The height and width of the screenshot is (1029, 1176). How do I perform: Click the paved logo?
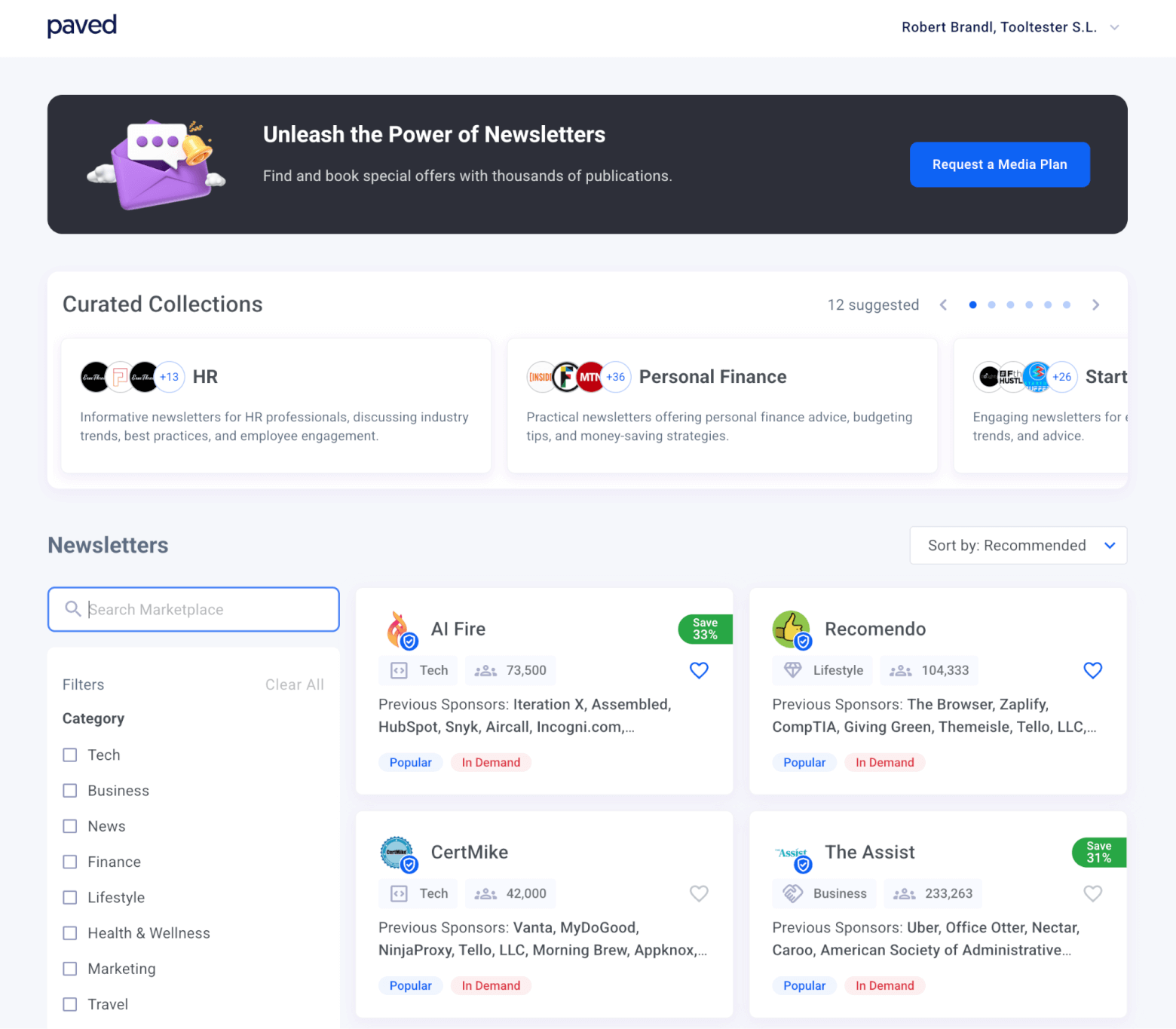point(82,26)
